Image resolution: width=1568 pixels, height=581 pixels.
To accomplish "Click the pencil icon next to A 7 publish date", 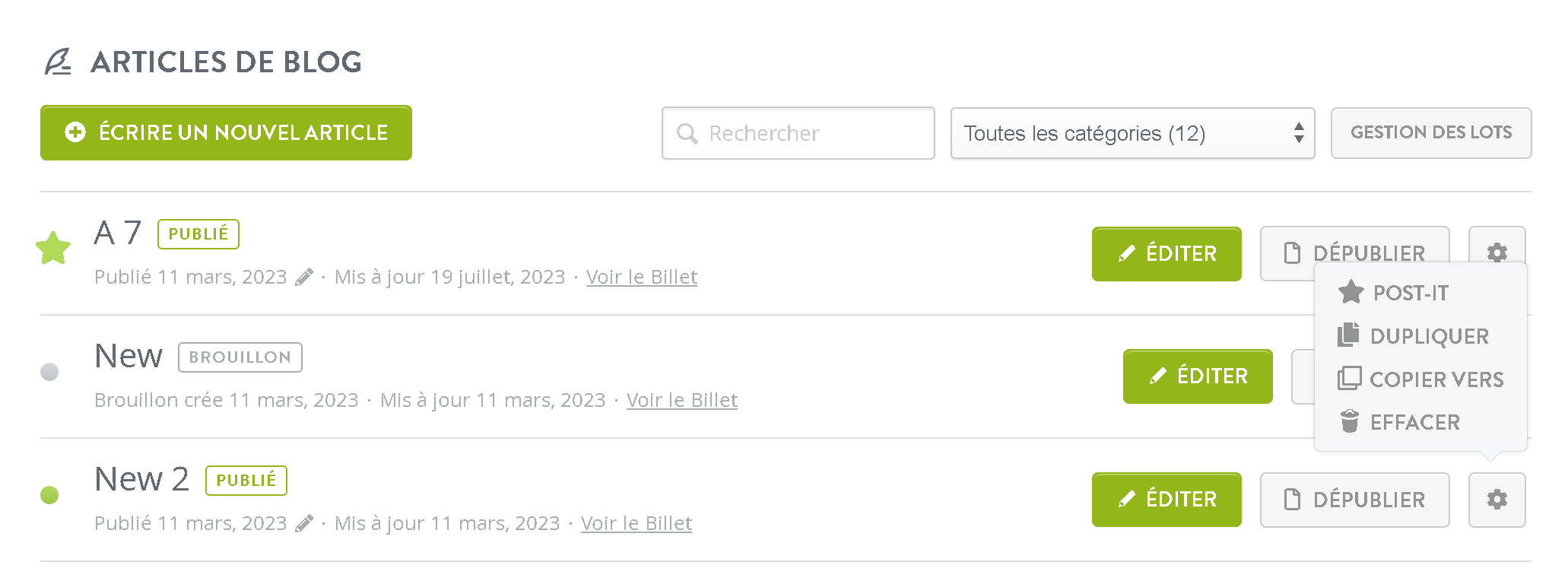I will click(x=304, y=277).
